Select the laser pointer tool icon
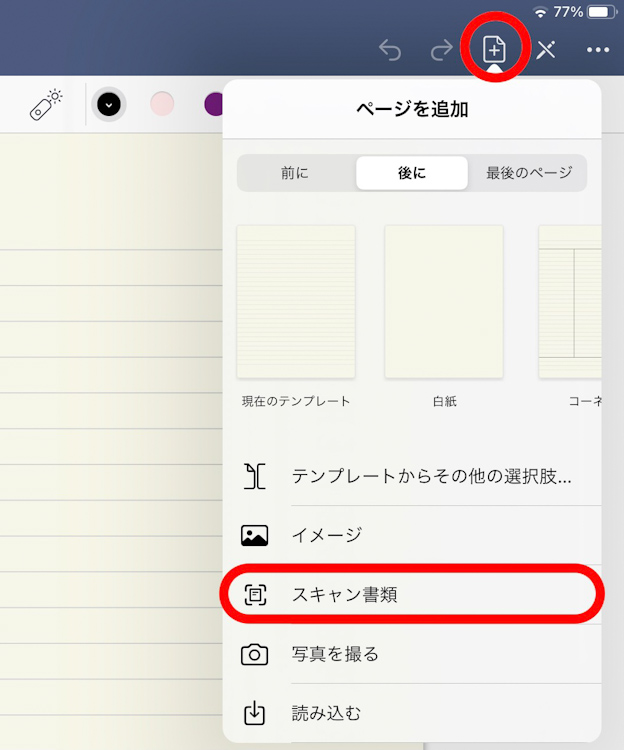Viewport: 624px width, 750px height. click(x=46, y=104)
